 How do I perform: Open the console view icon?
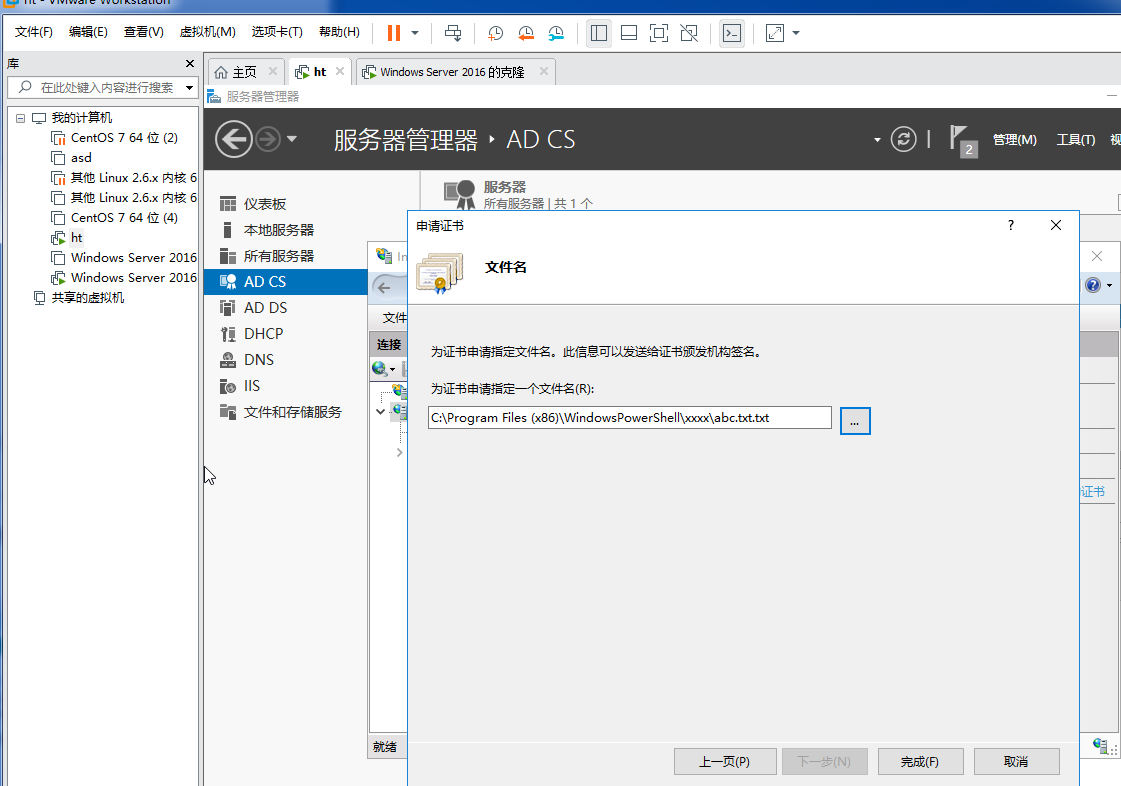[732, 33]
